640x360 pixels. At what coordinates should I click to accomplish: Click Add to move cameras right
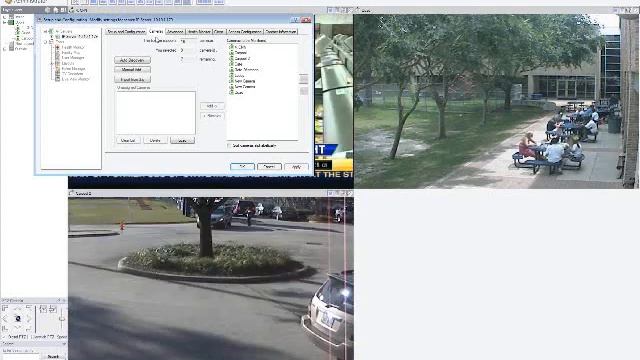pos(212,106)
